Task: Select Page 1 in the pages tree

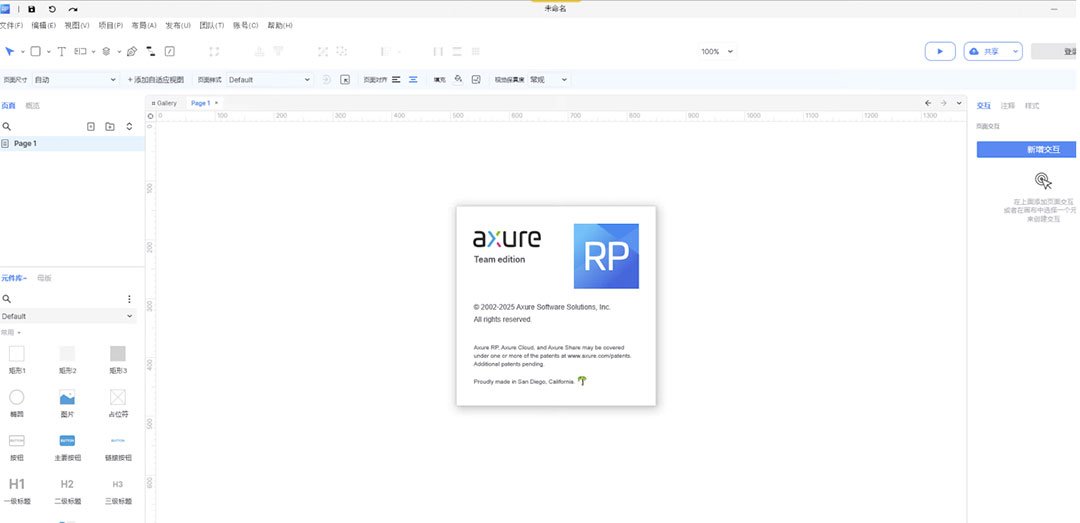Action: point(72,143)
